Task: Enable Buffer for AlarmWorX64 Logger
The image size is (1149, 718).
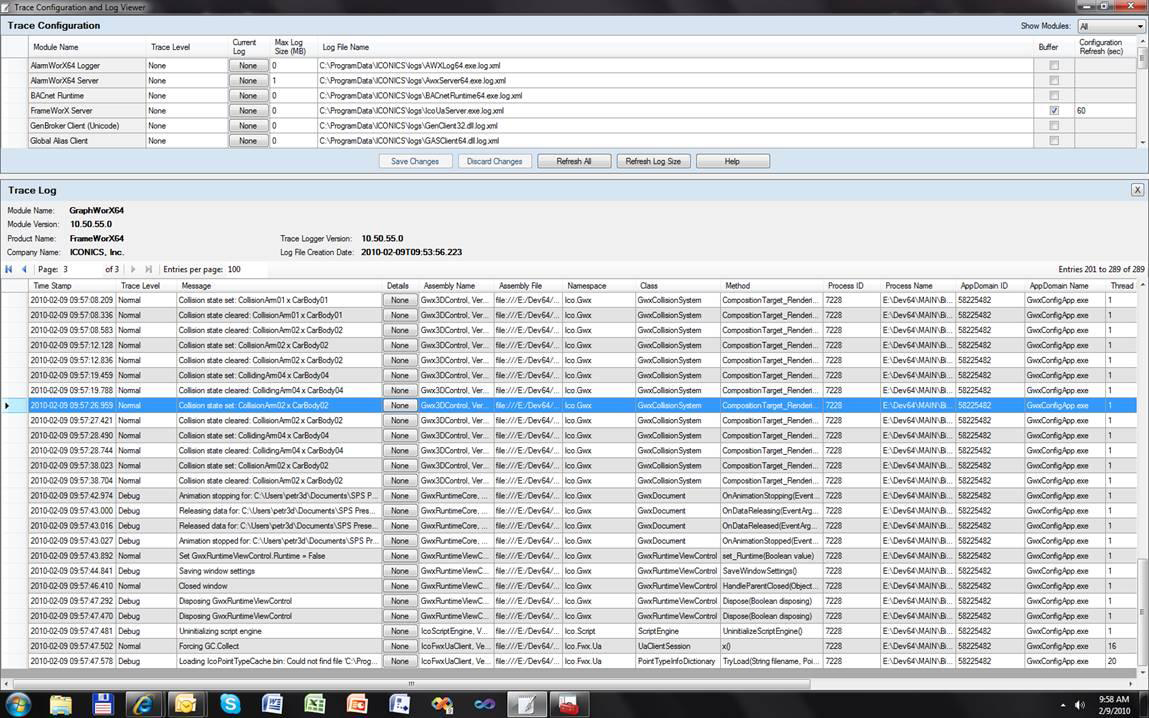Action: [1054, 66]
